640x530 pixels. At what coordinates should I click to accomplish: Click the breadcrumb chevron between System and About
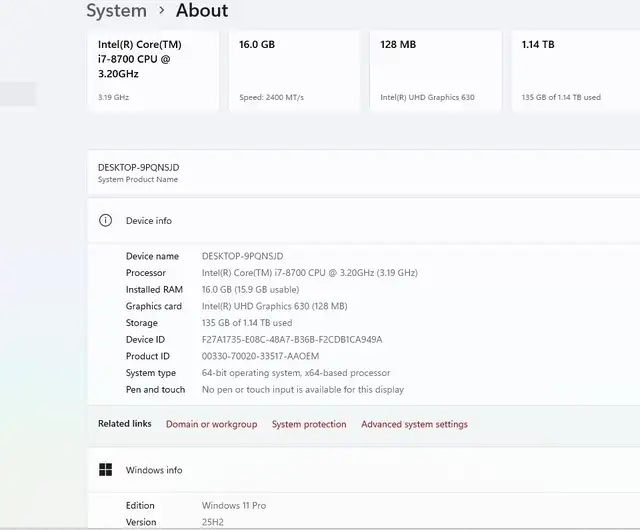[x=162, y=10]
